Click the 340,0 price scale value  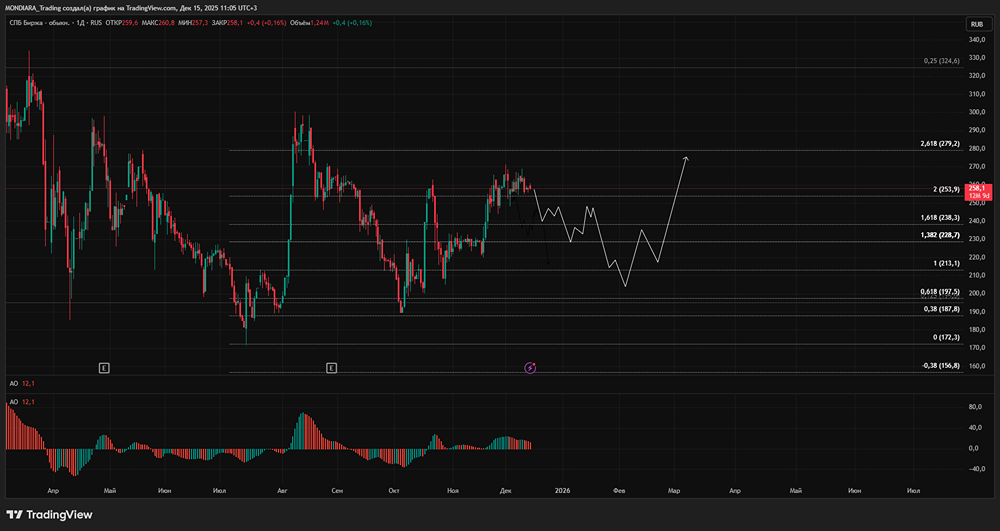pos(977,40)
